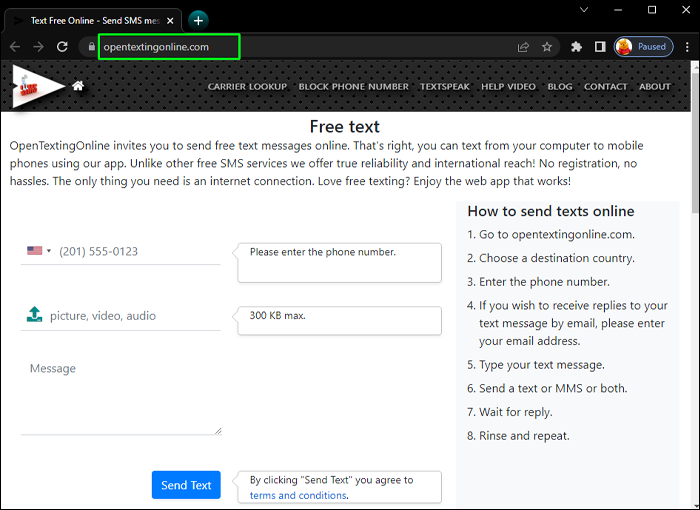The width and height of the screenshot is (700, 510).
Task: Open the country flag dropdown
Action: 39,251
